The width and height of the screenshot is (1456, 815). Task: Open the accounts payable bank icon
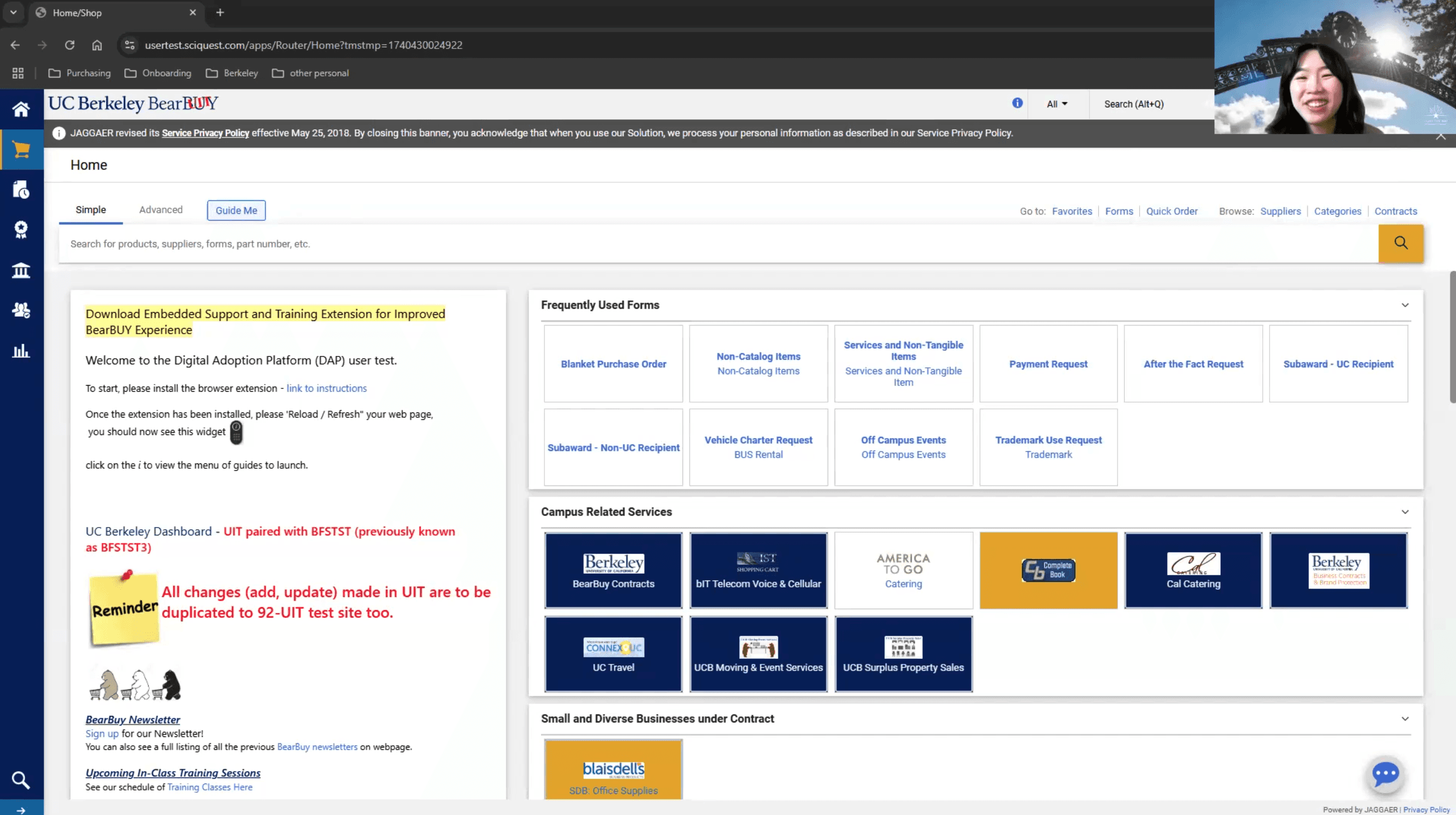(x=21, y=270)
